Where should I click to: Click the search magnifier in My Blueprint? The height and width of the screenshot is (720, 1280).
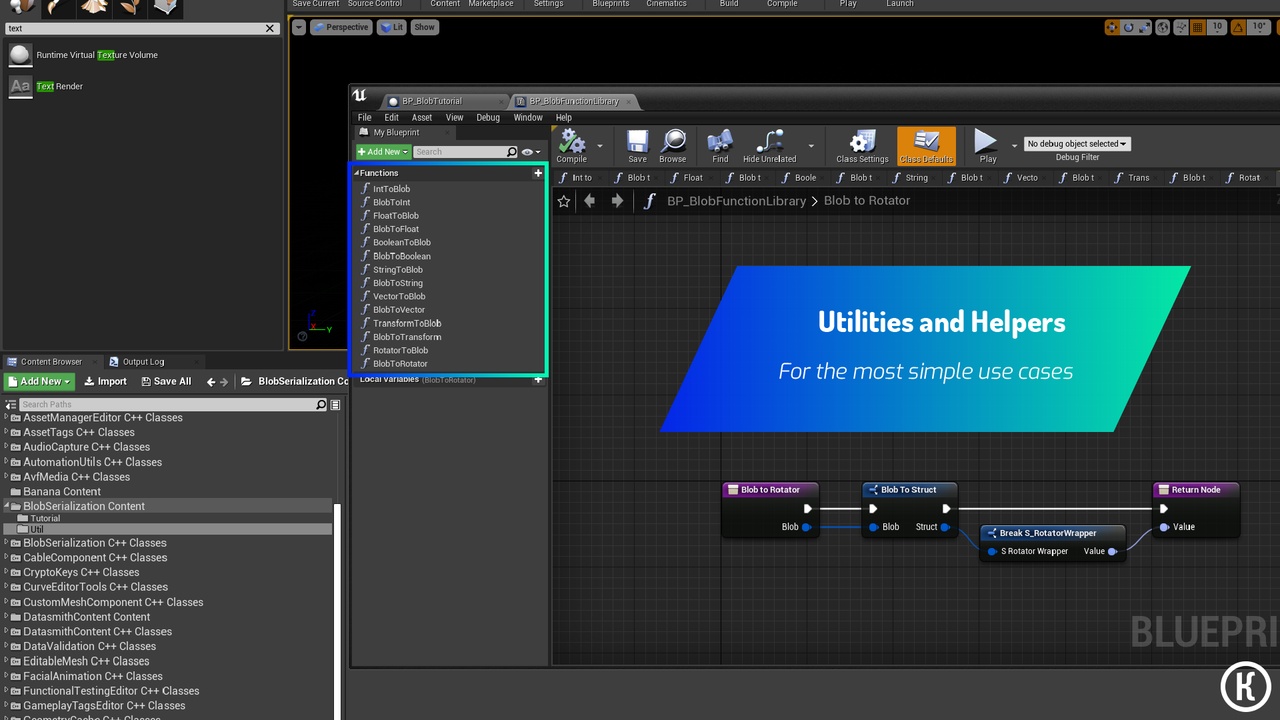512,152
